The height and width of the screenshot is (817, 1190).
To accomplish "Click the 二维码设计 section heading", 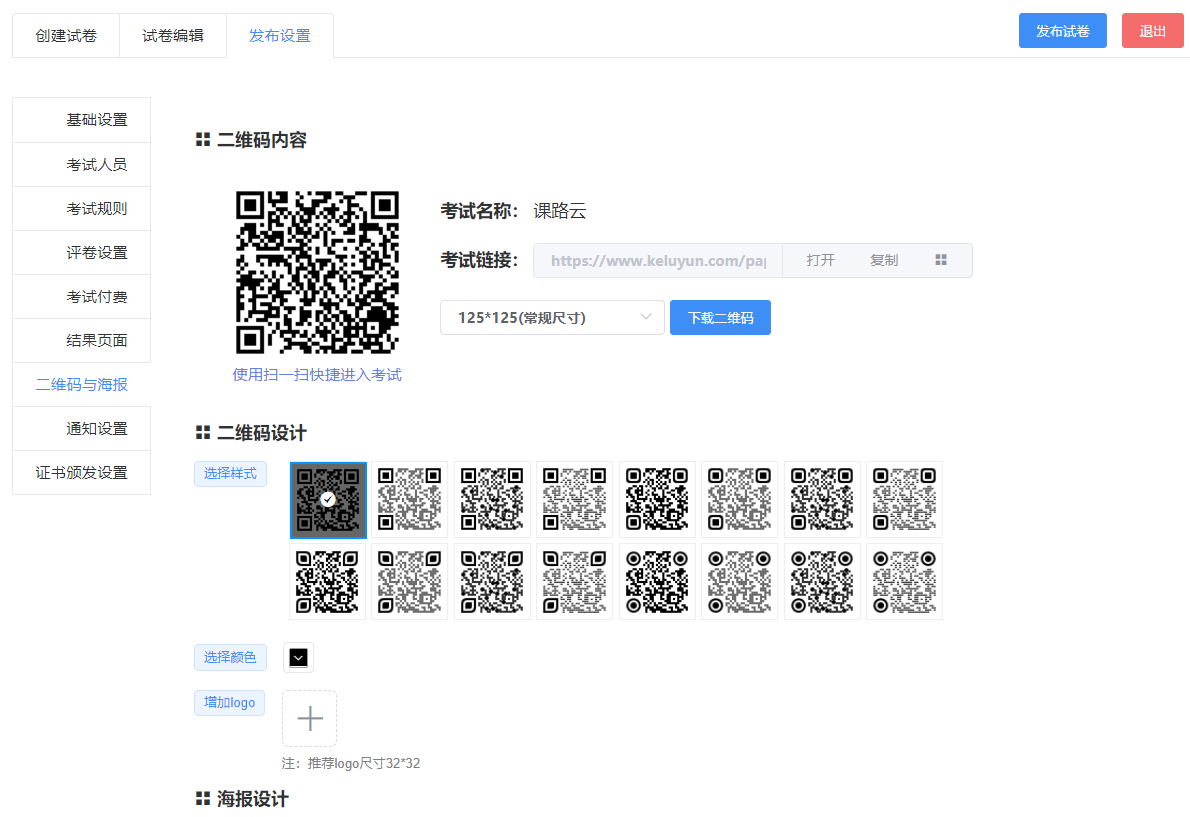I will click(x=262, y=432).
